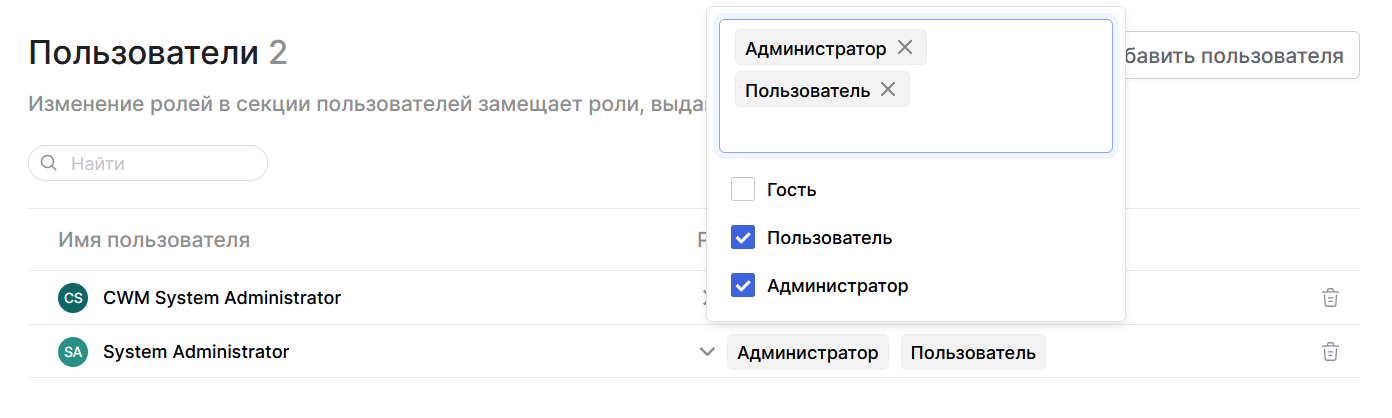Remove the Пользователь tag in role selector

coord(888,90)
